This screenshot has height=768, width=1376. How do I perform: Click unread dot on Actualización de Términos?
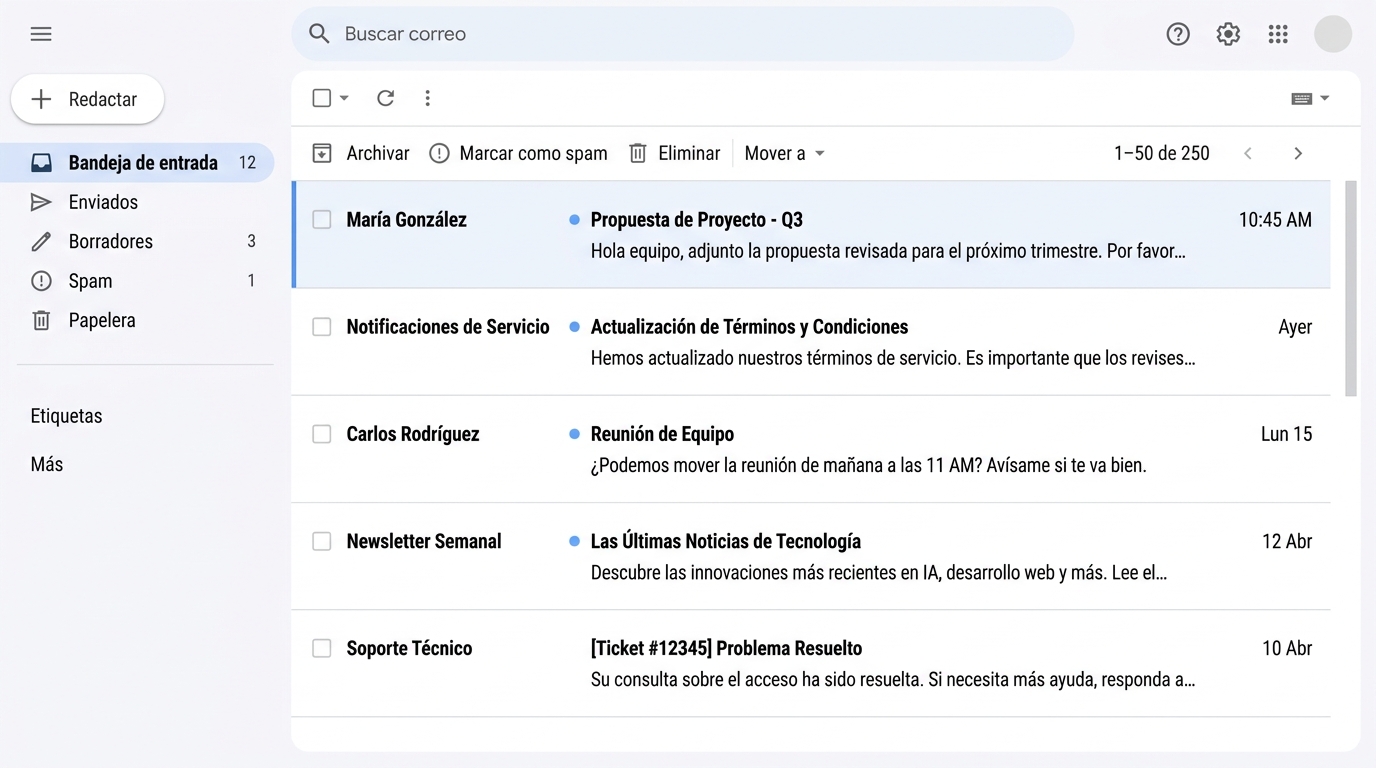click(574, 327)
